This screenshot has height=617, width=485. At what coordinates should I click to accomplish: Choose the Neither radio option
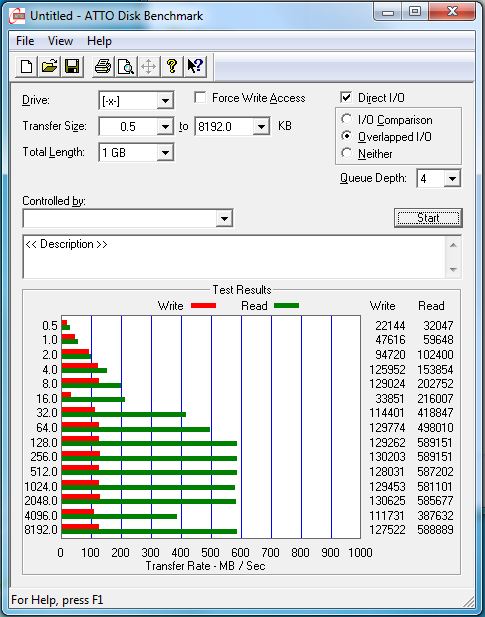(x=347, y=153)
